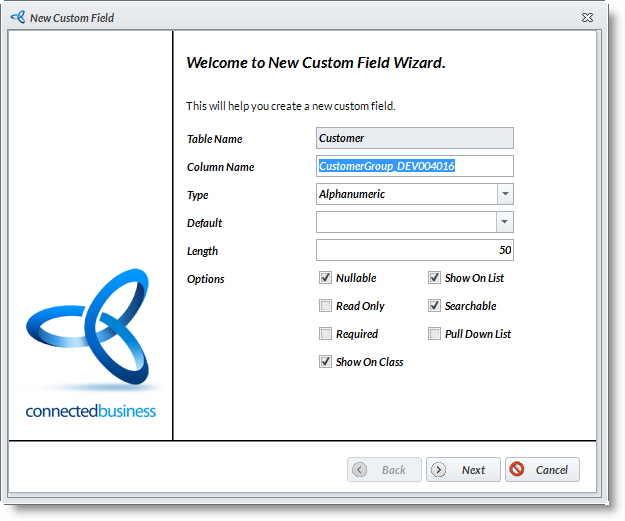Enable the Pull Down List option
Screen dimensions: 625x521
click(x=434, y=334)
